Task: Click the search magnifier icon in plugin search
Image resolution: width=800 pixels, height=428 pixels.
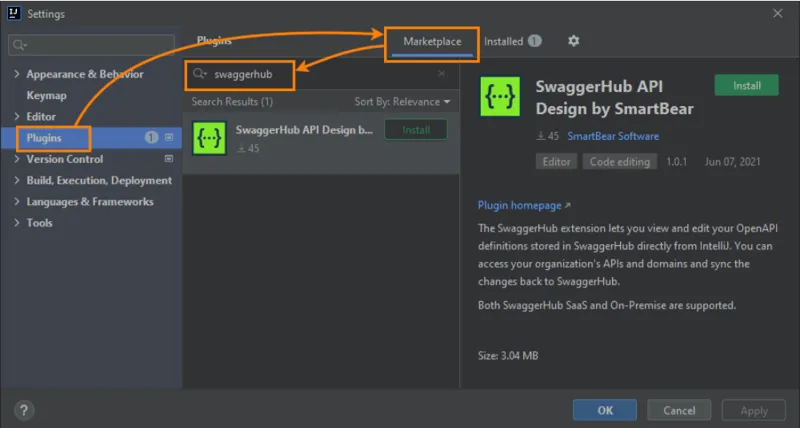Action: tap(200, 74)
